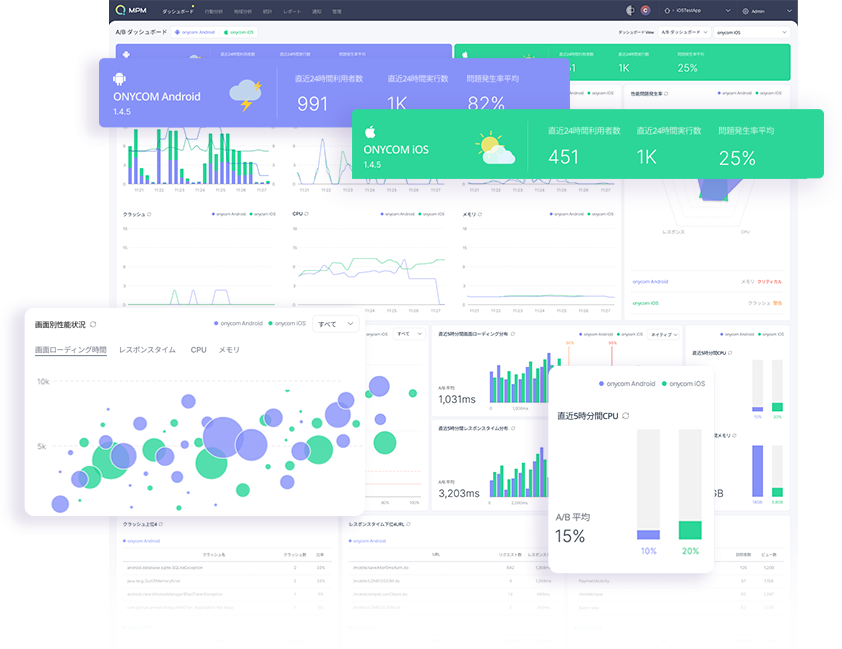This screenshot has height=649, width=842.
Task: Click the red circular C icon in top bar
Action: coord(645,10)
